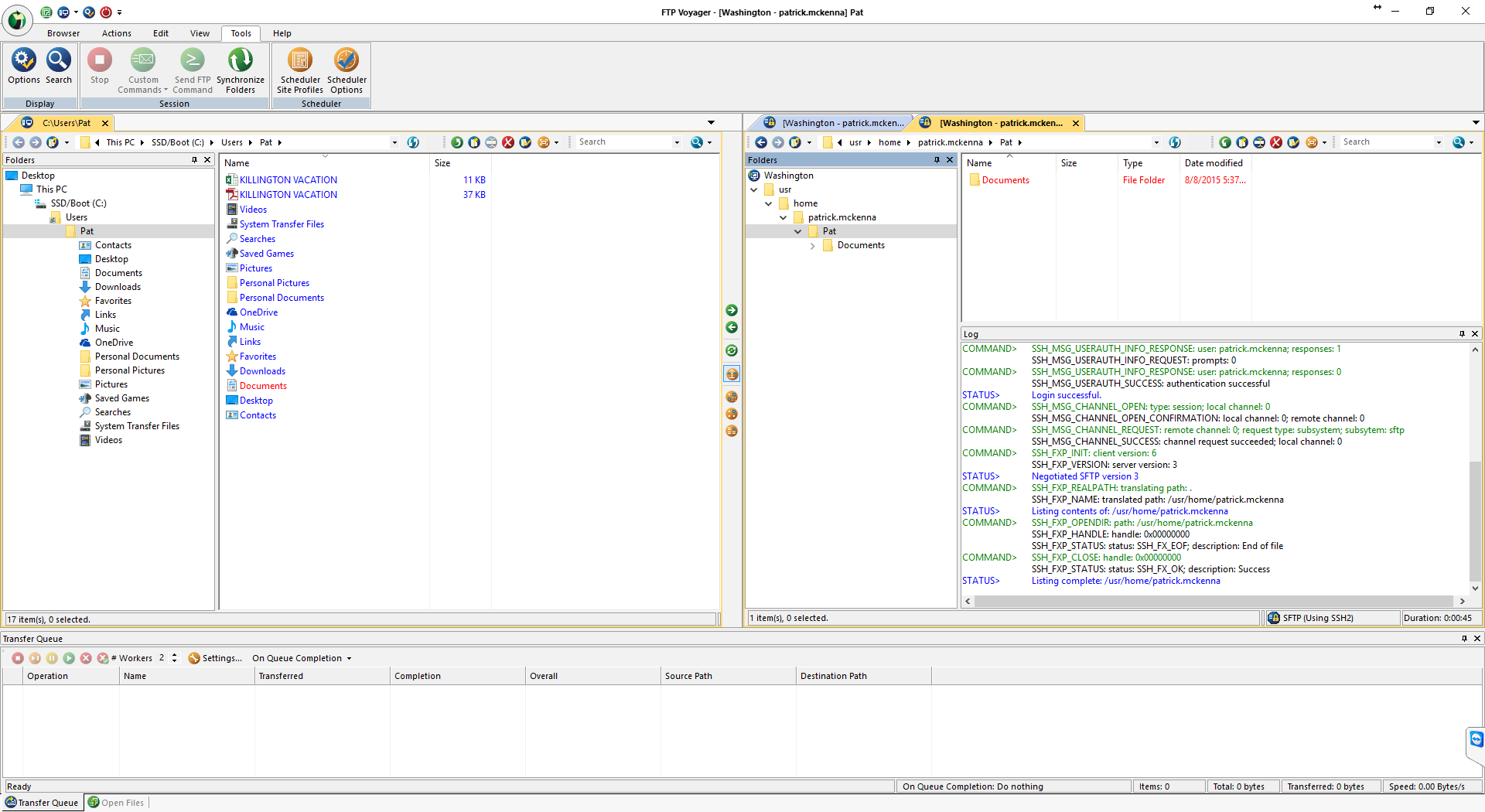The image size is (1485, 812).
Task: Close the C:\Users\Pat local tab
Action: [x=105, y=123]
